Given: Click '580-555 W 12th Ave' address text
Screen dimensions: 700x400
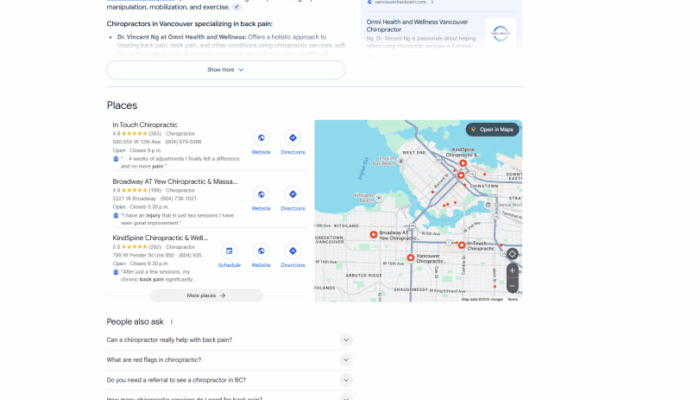Looking at the screenshot, I should pyautogui.click(x=136, y=142).
